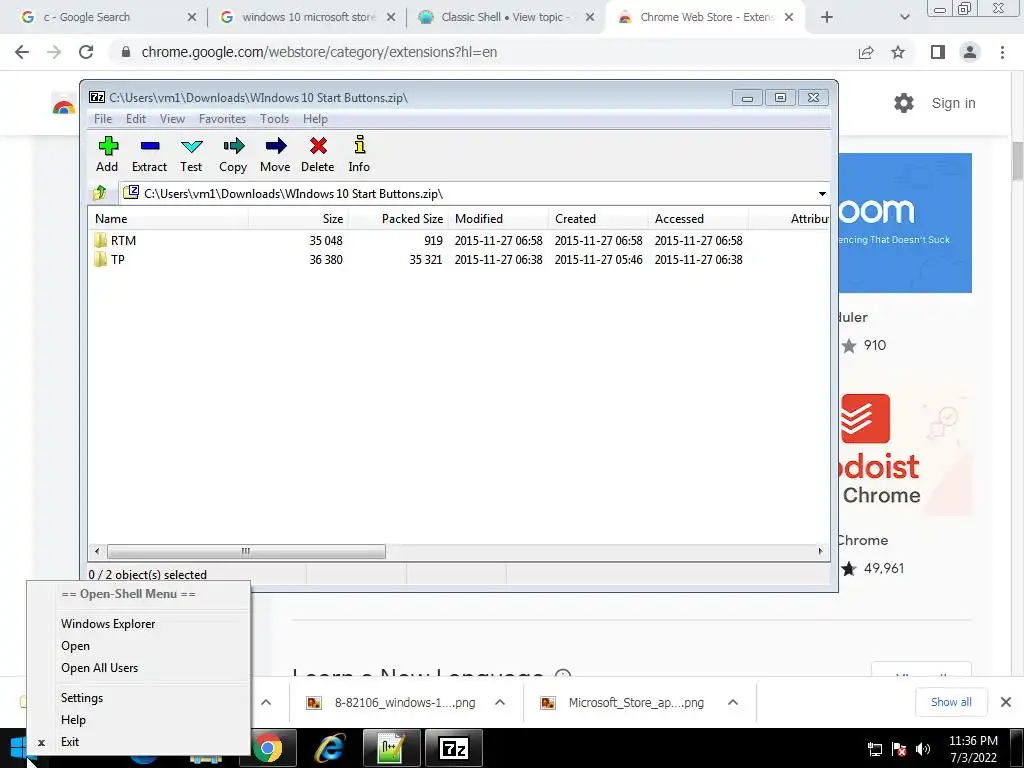The width and height of the screenshot is (1024, 768).
Task: Click the red Delete icon
Action: coord(318,146)
